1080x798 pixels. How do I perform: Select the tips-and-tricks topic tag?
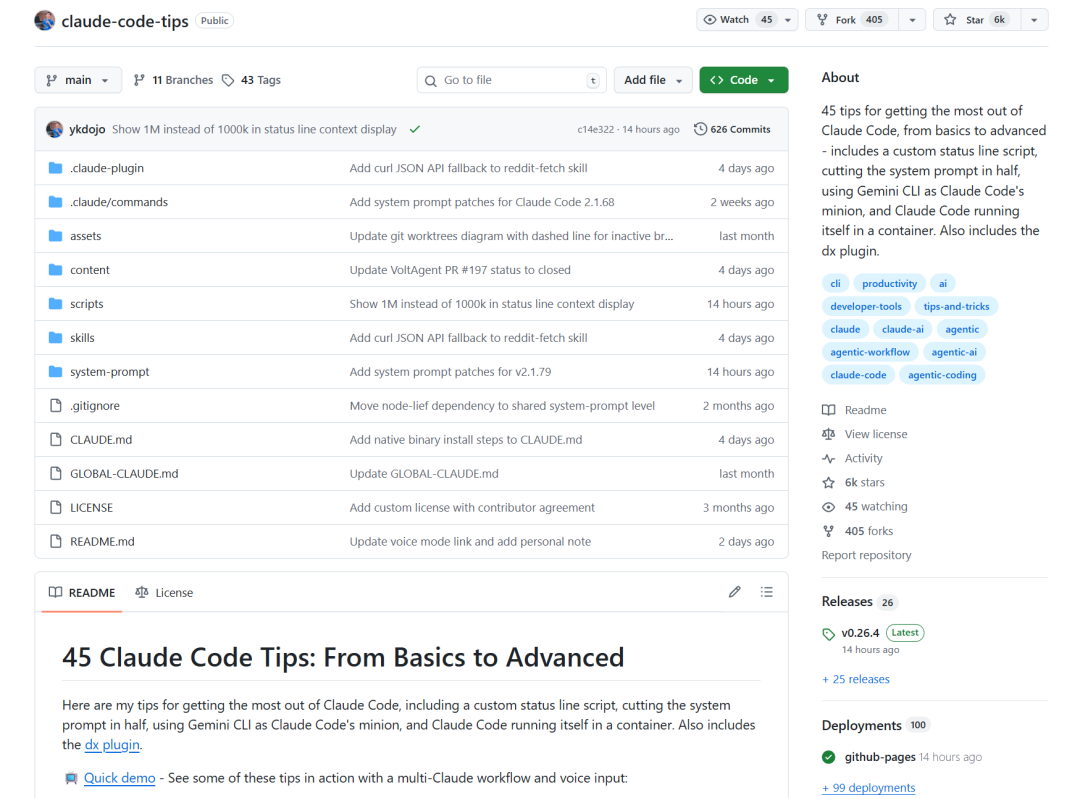[x=956, y=306]
